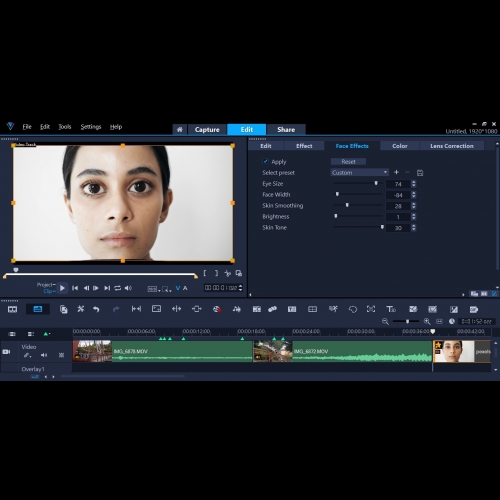Click the save preset disk icon

coord(420,173)
